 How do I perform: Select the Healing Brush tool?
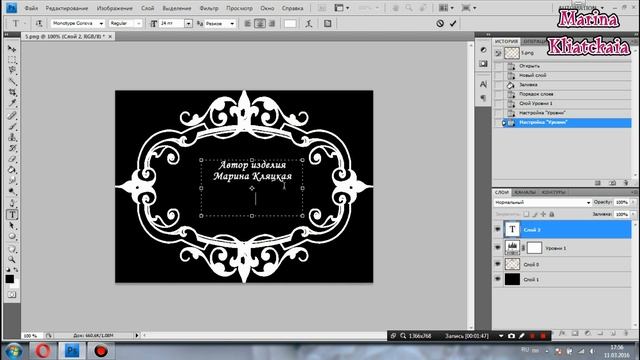pos(12,116)
